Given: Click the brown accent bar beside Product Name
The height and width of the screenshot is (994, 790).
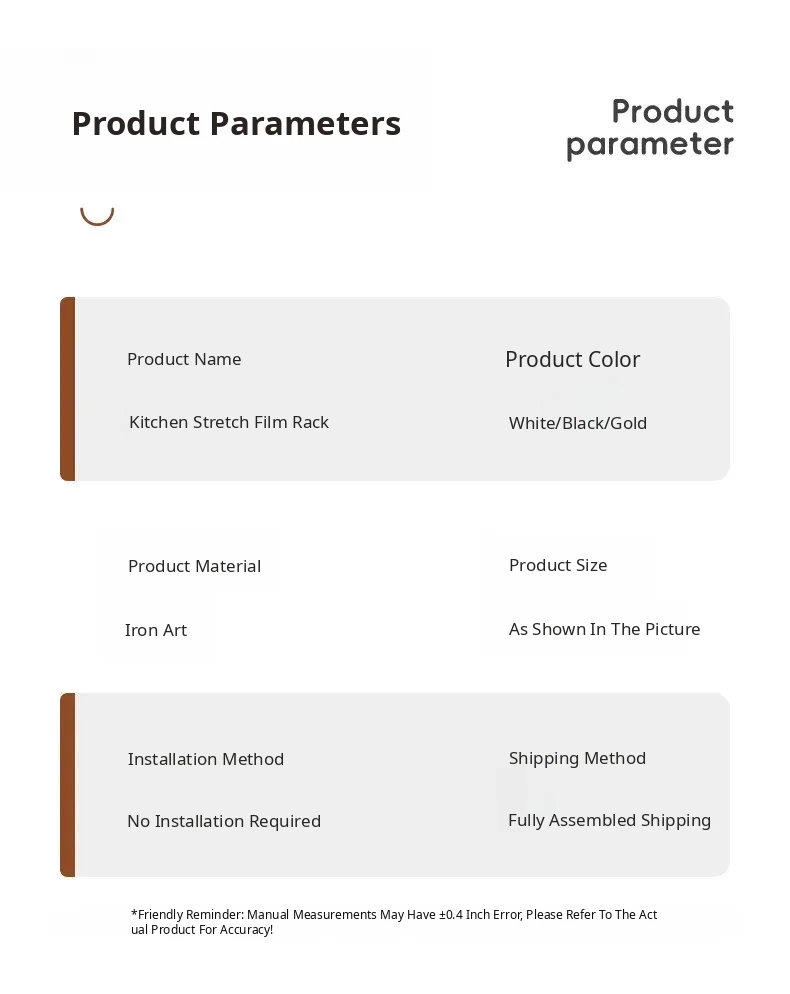Looking at the screenshot, I should (x=67, y=389).
